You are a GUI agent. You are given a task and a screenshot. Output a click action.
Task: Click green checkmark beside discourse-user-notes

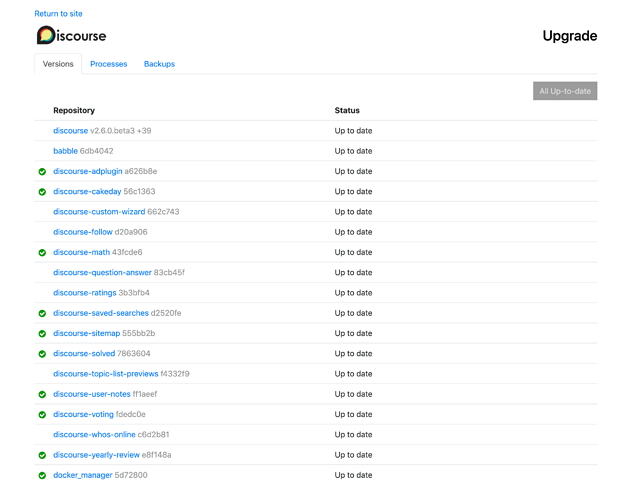[x=42, y=394]
